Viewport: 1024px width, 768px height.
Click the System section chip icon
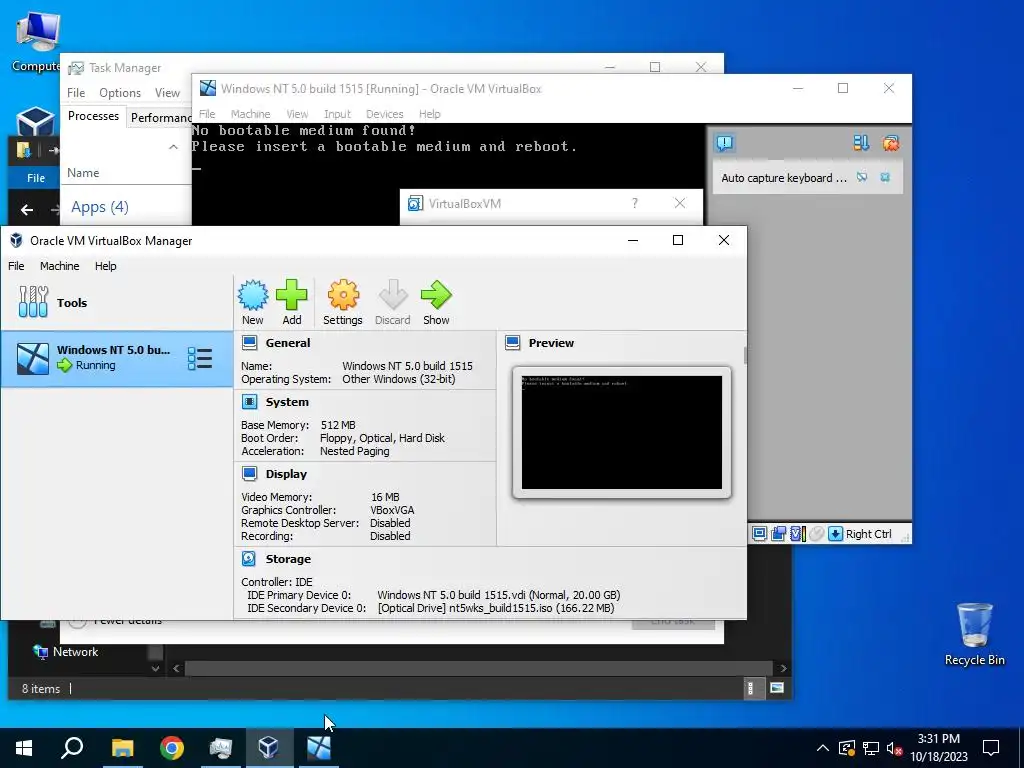click(249, 402)
